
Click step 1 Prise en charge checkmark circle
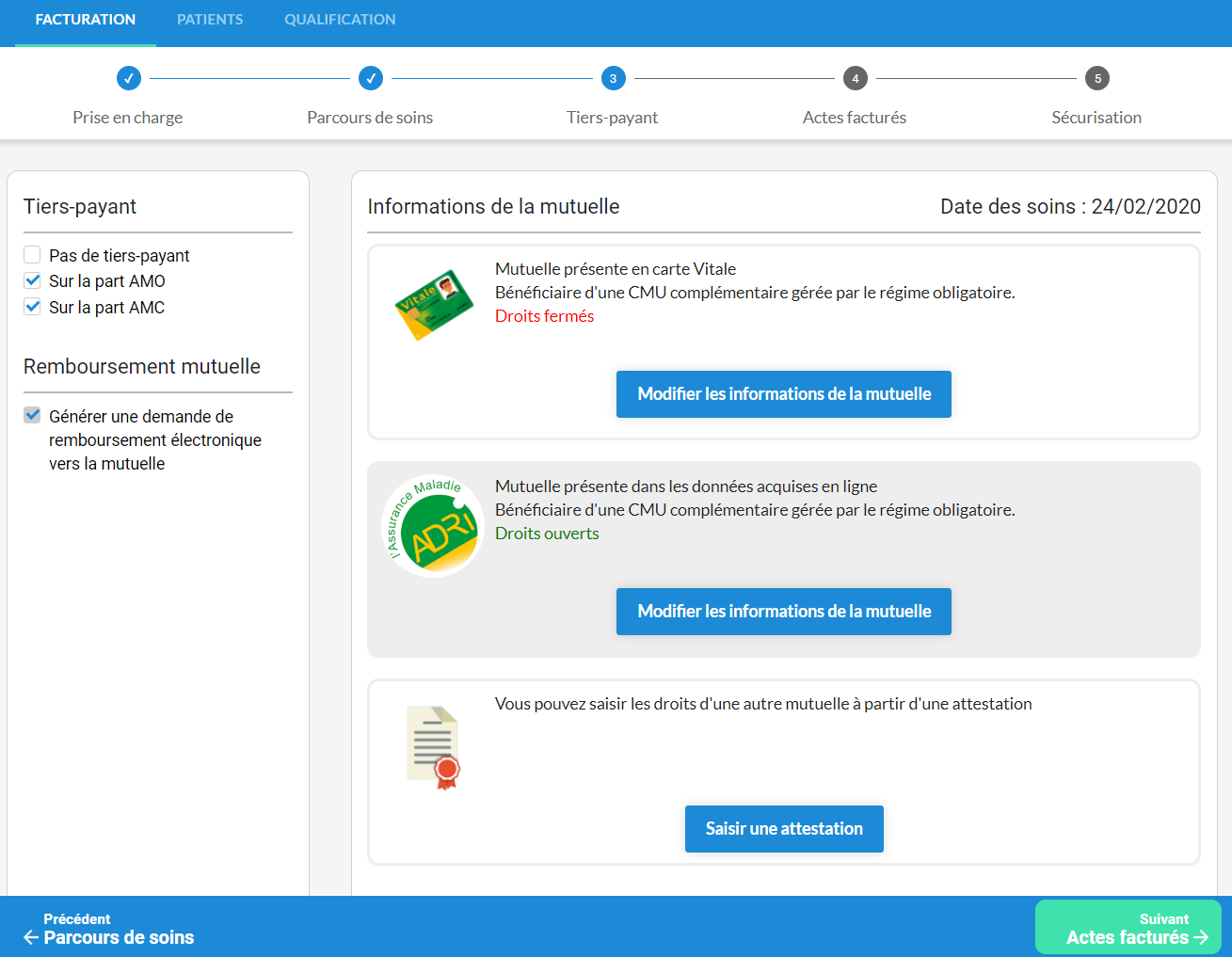(x=129, y=78)
